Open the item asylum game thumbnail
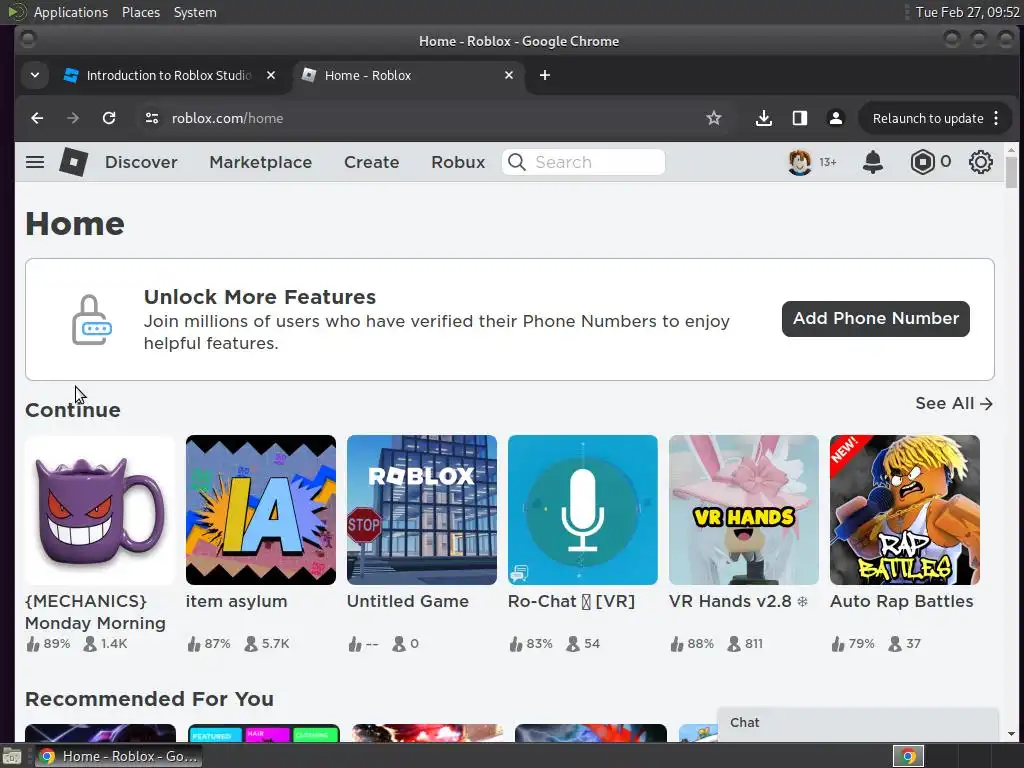Viewport: 1024px width, 768px height. (261, 510)
